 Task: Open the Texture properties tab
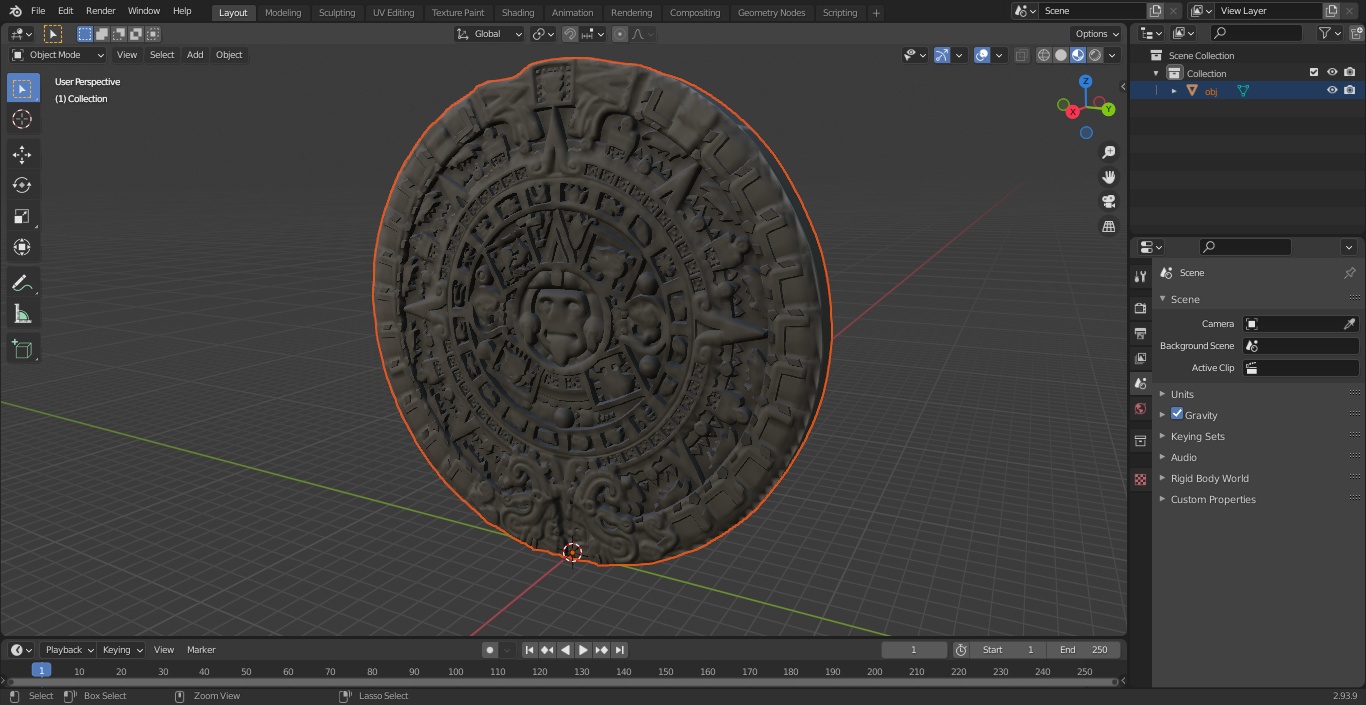click(1140, 480)
